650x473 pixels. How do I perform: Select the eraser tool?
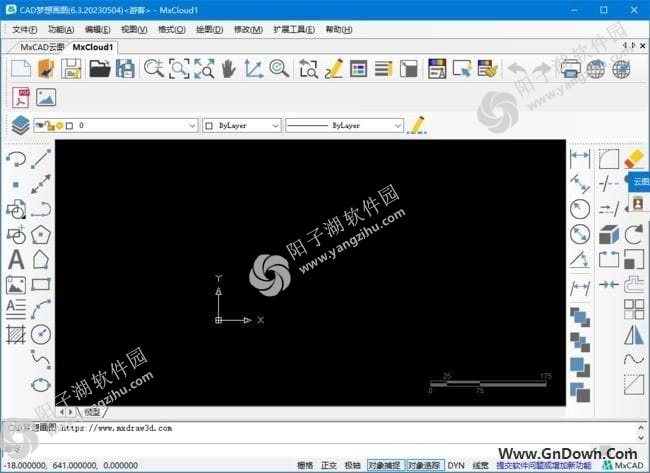tap(634, 159)
